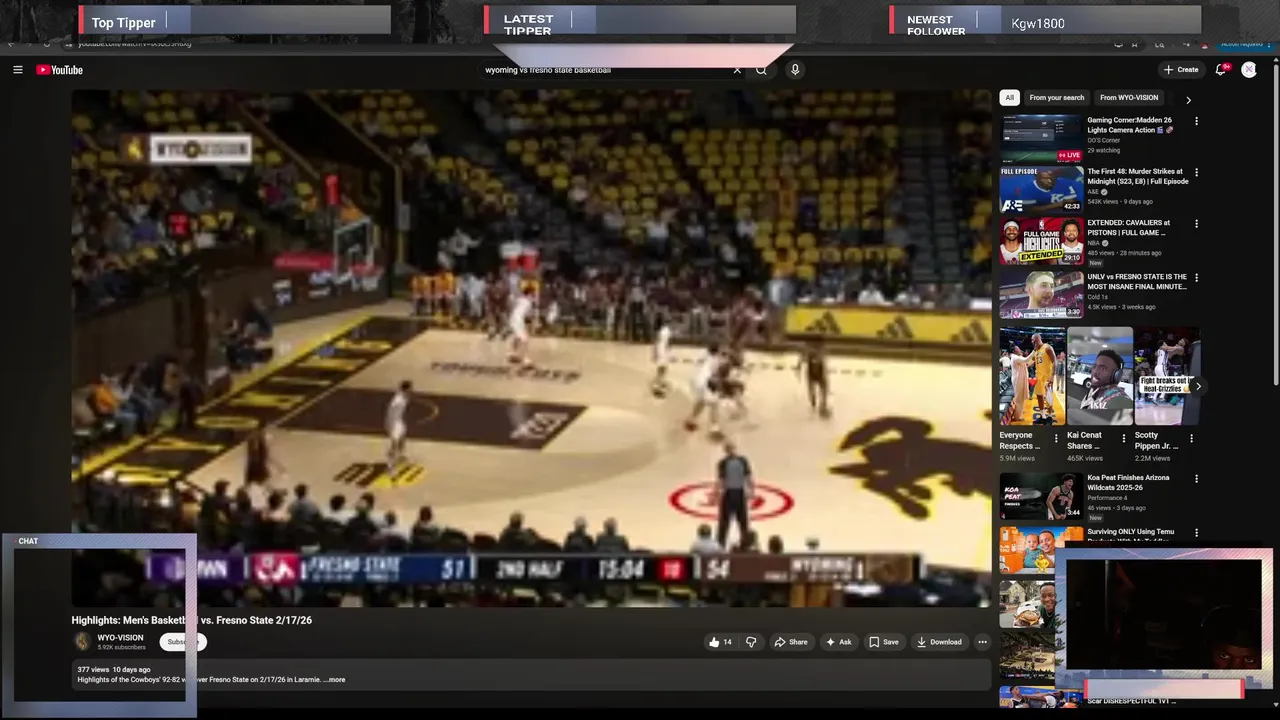Click the OG'S Corner channel name

[x=1104, y=141]
